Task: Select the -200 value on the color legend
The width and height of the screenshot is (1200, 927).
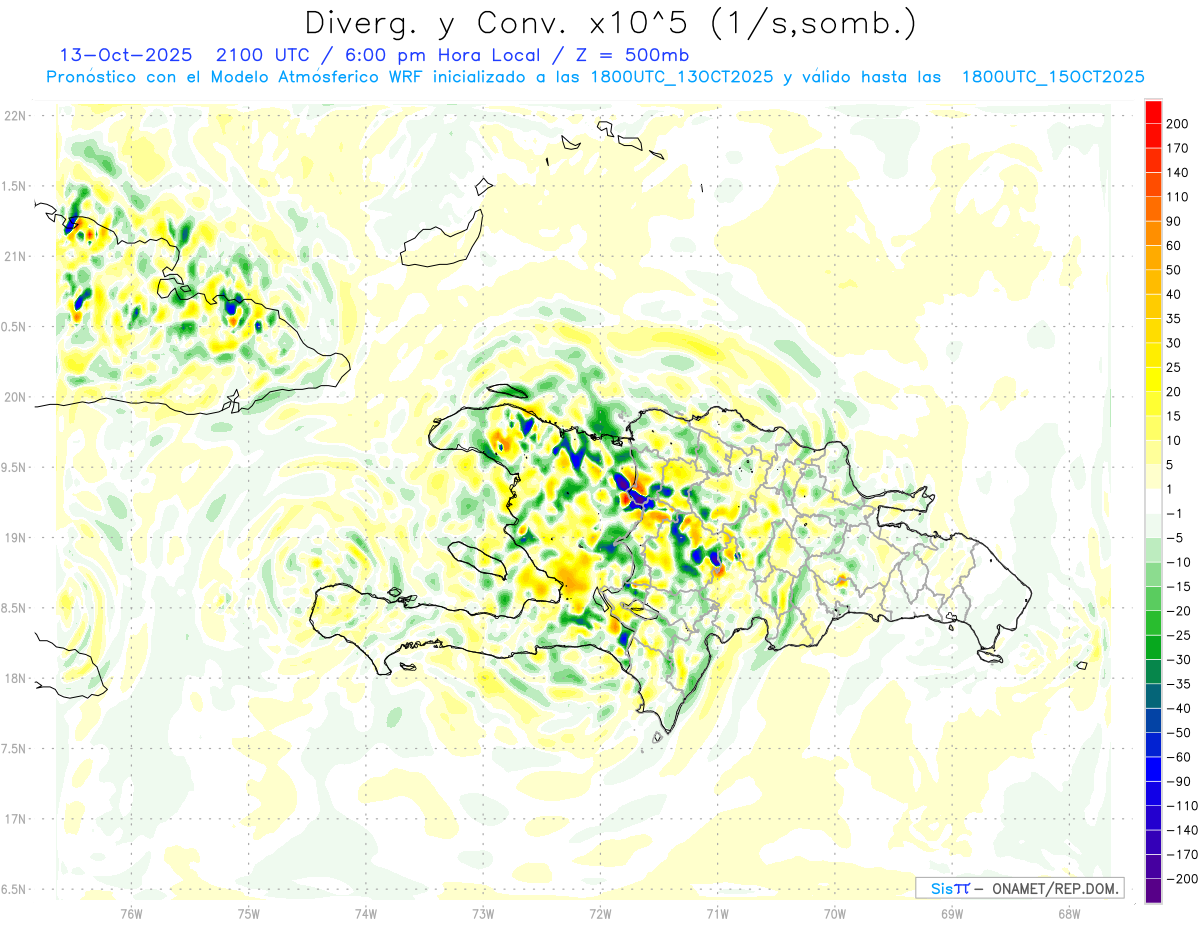Action: pos(1175,879)
